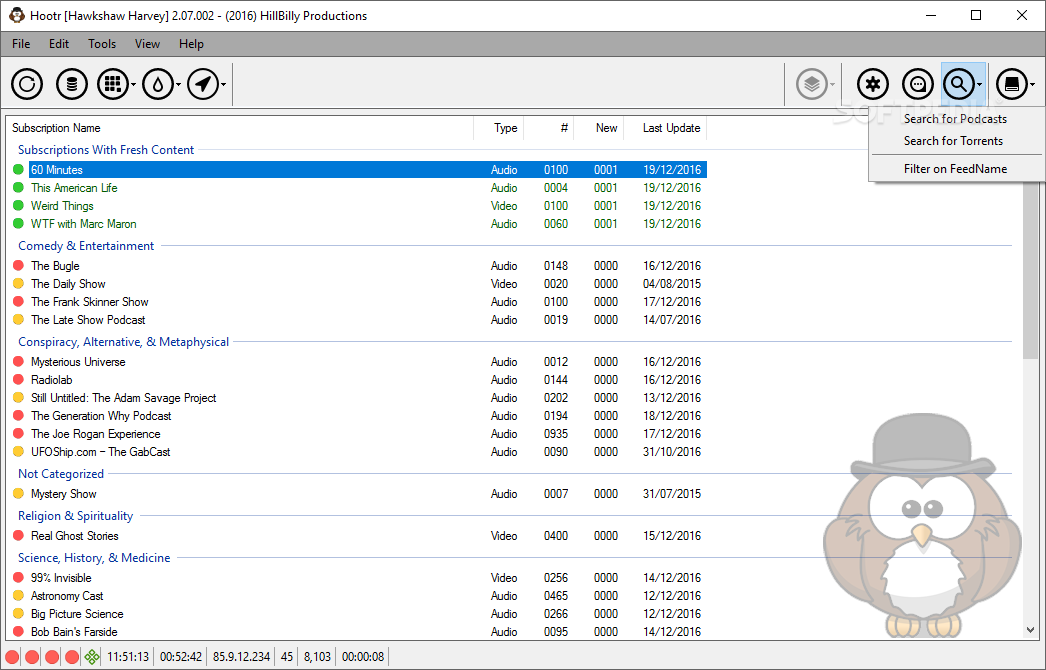Click the list scrollbar down arrow
The width and height of the screenshot is (1046, 670).
pyautogui.click(x=1031, y=629)
